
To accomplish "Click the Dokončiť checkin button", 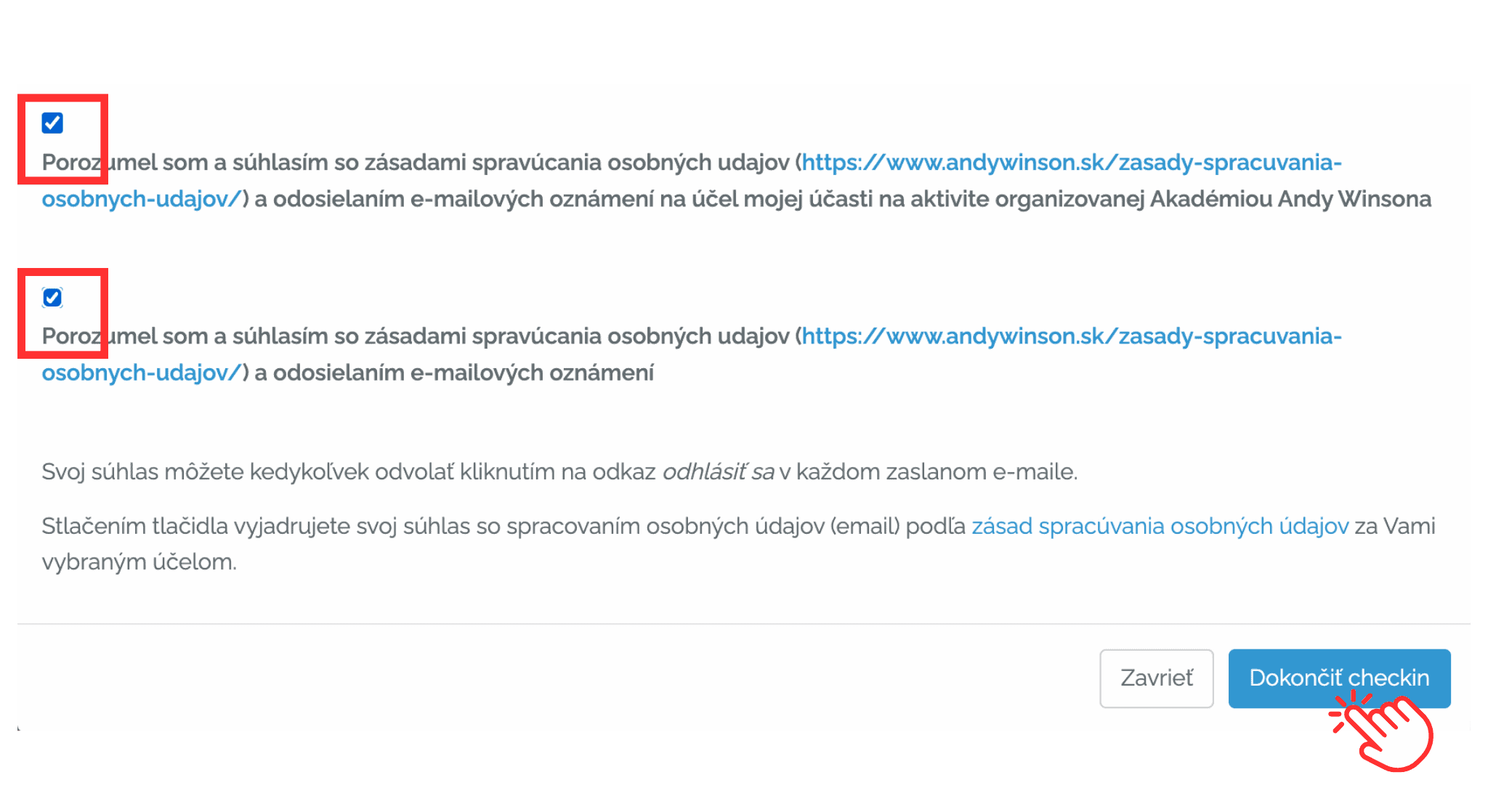I will (x=1339, y=678).
